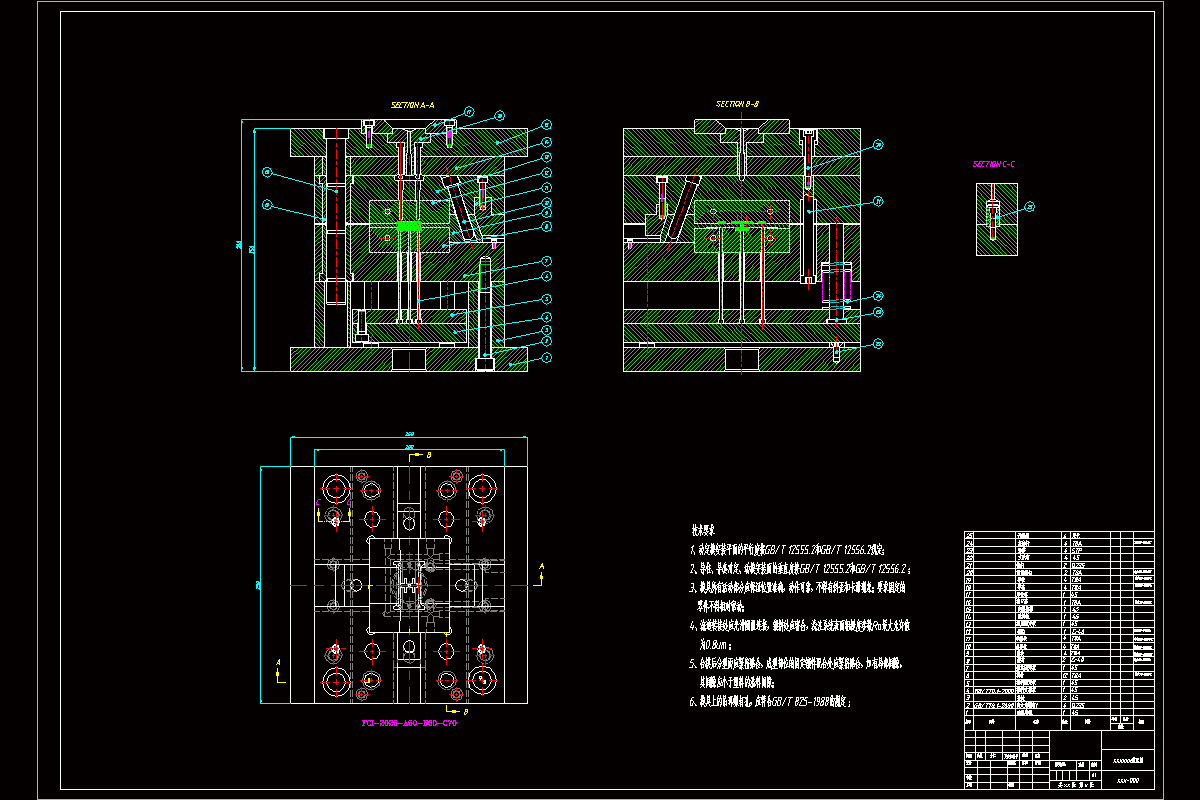Select note 6 mentioning GB/T 825-1988
1200x800 pixels.
point(769,702)
